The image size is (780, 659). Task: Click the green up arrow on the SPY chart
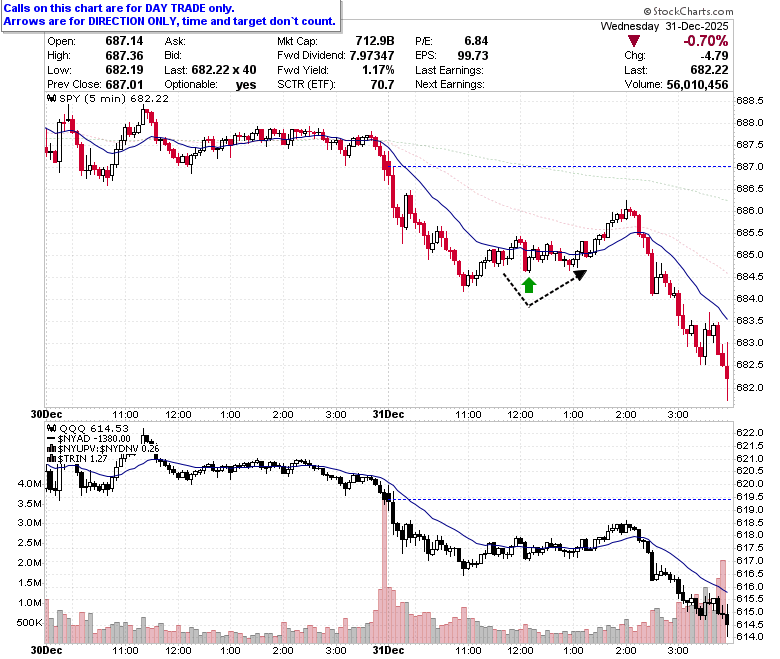(529, 285)
